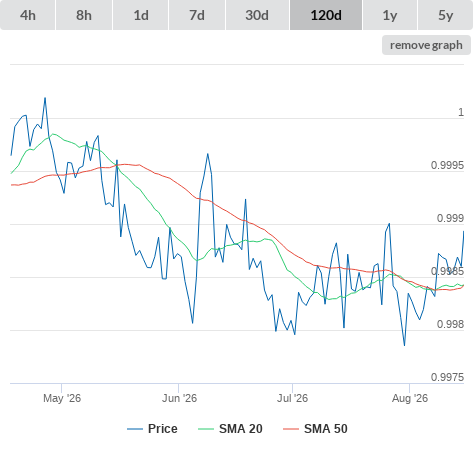The height and width of the screenshot is (455, 474).
Task: Select the 4h time range tab
Action: pos(28,15)
